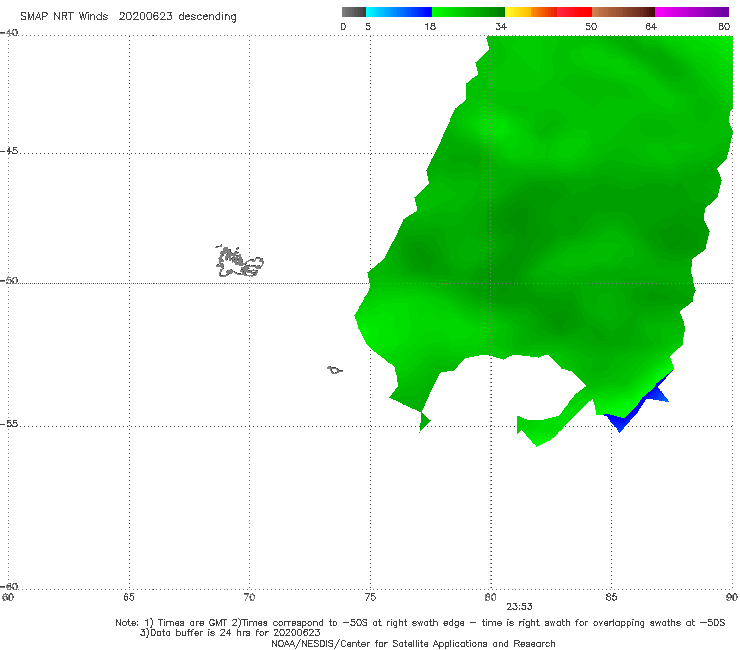The width and height of the screenshot is (740, 650).
Task: Click the latitude label "-55" on left axis
Action: coord(9,423)
